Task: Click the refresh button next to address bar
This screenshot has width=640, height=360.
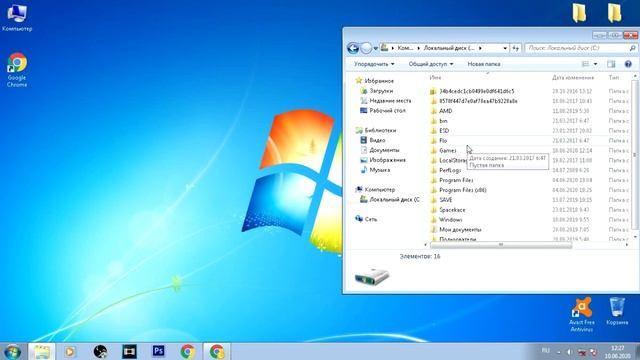Action: click(x=516, y=48)
